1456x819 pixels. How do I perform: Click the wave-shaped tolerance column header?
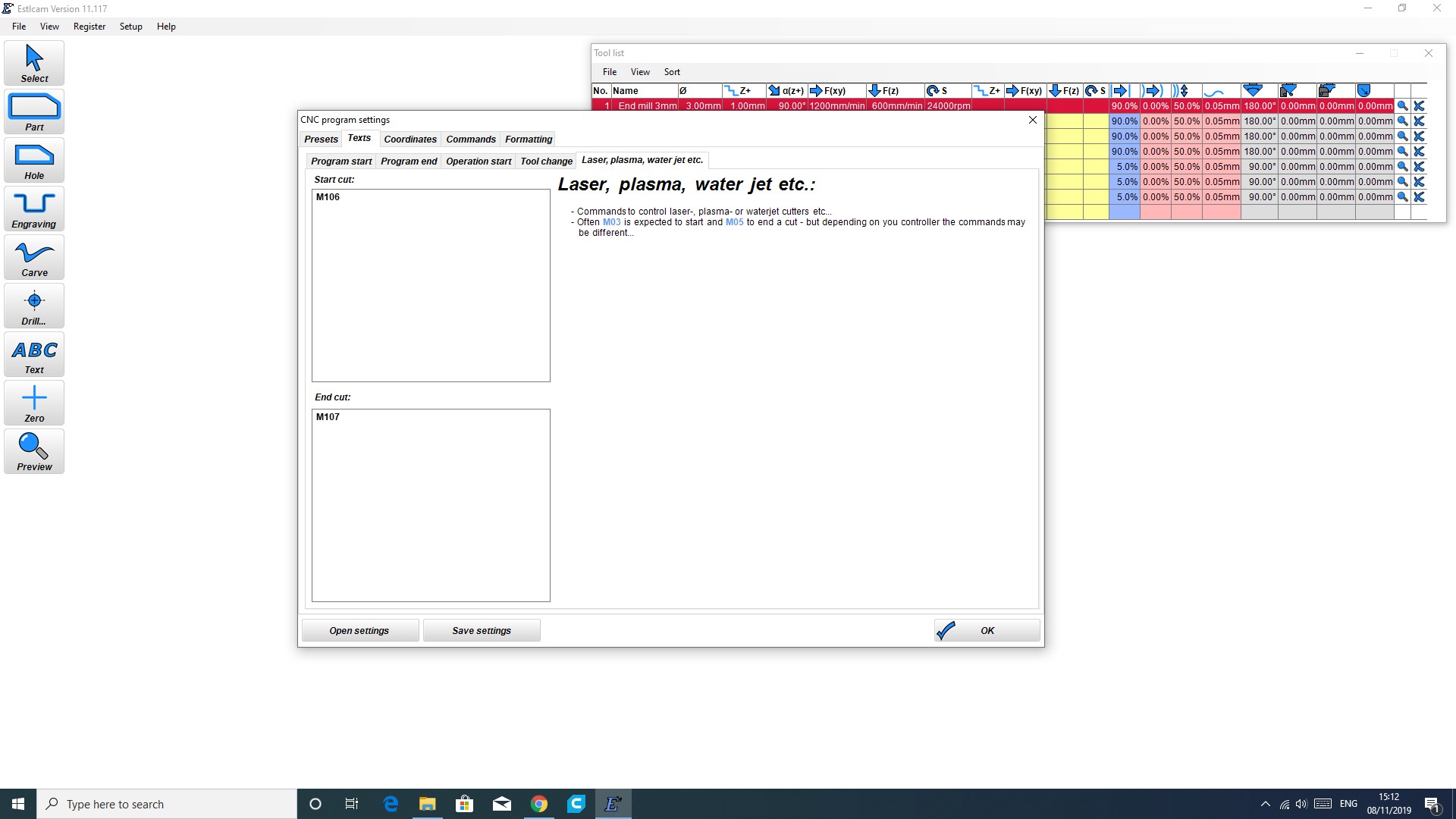click(1221, 91)
